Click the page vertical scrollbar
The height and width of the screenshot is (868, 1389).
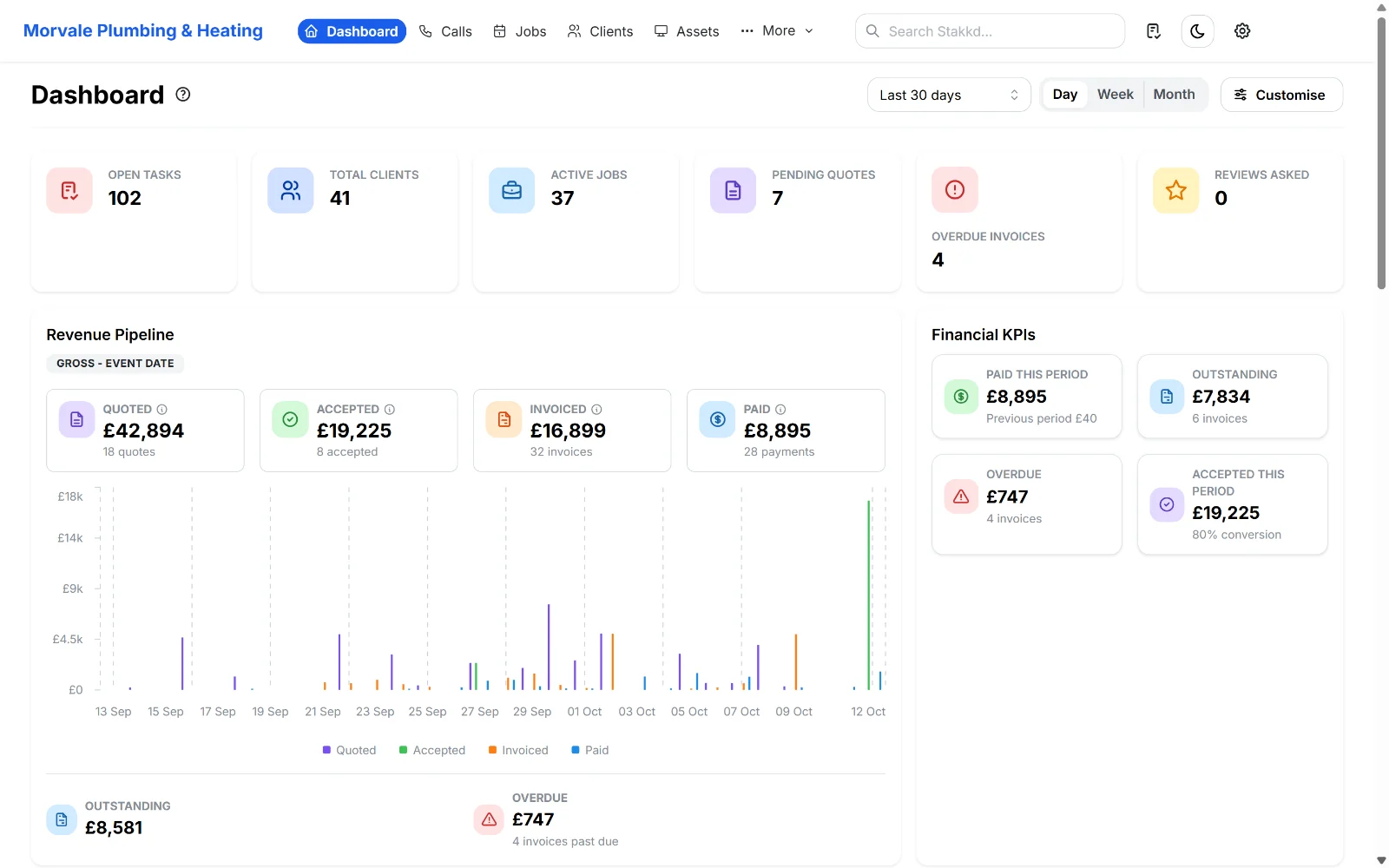(x=1381, y=152)
